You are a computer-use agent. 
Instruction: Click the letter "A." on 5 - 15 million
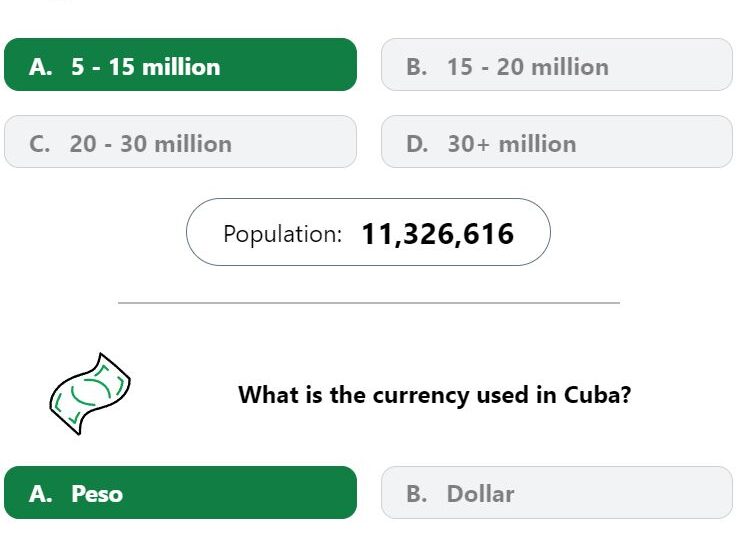41,67
